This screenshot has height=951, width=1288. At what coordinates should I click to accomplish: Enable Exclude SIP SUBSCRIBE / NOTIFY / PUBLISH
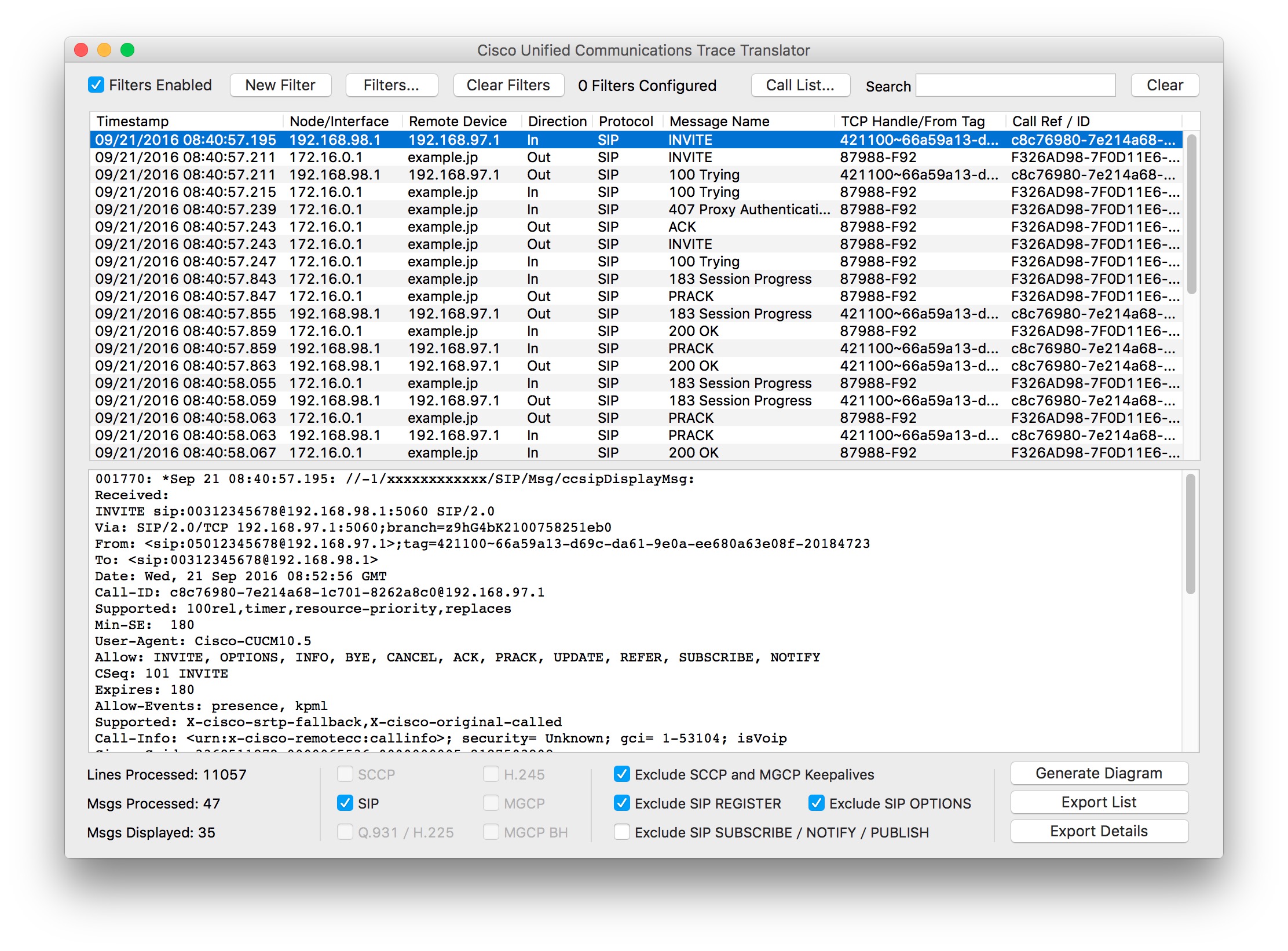pos(622,832)
